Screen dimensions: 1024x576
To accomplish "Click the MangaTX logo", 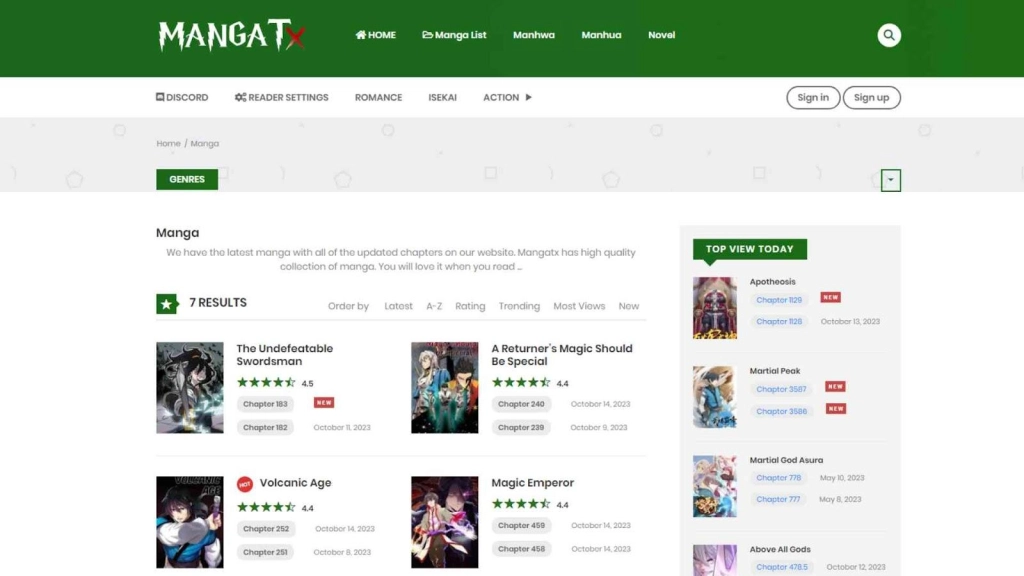I will tap(231, 36).
